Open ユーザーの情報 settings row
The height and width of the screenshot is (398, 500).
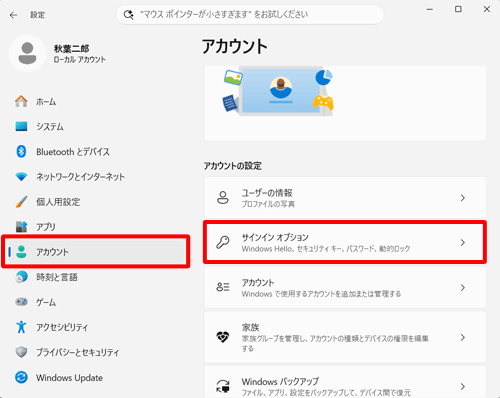345,198
